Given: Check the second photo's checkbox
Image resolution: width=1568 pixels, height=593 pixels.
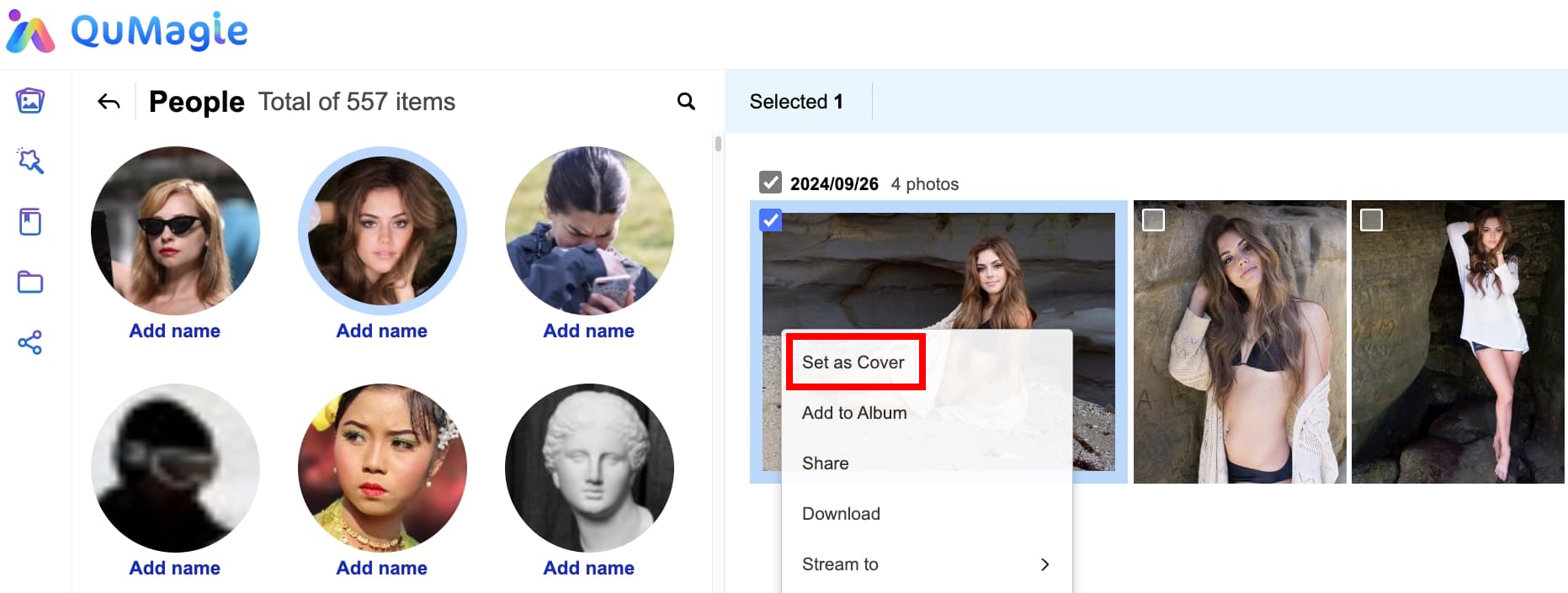Looking at the screenshot, I should pyautogui.click(x=1153, y=220).
